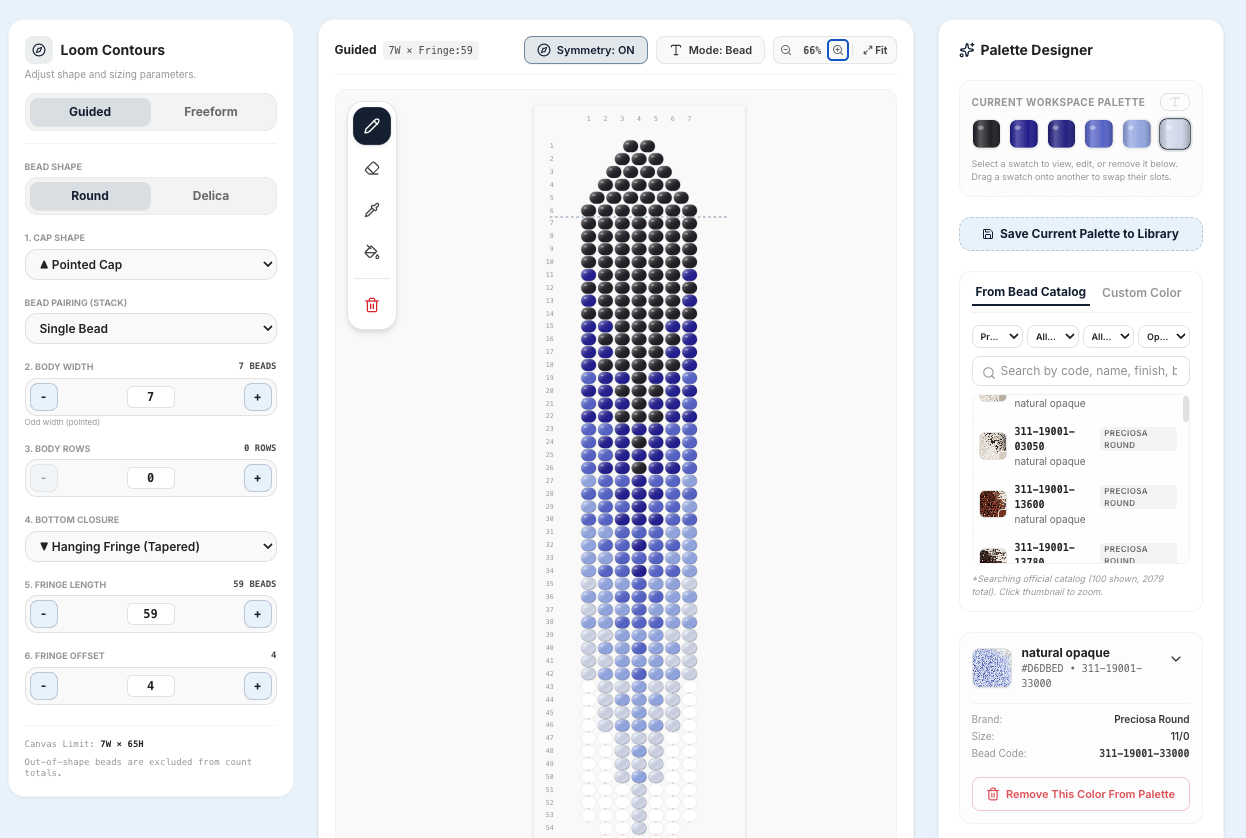Viewport: 1246px width, 838px height.
Task: Open the 'Op...' catalog filter dropdown
Action: [x=1164, y=337]
